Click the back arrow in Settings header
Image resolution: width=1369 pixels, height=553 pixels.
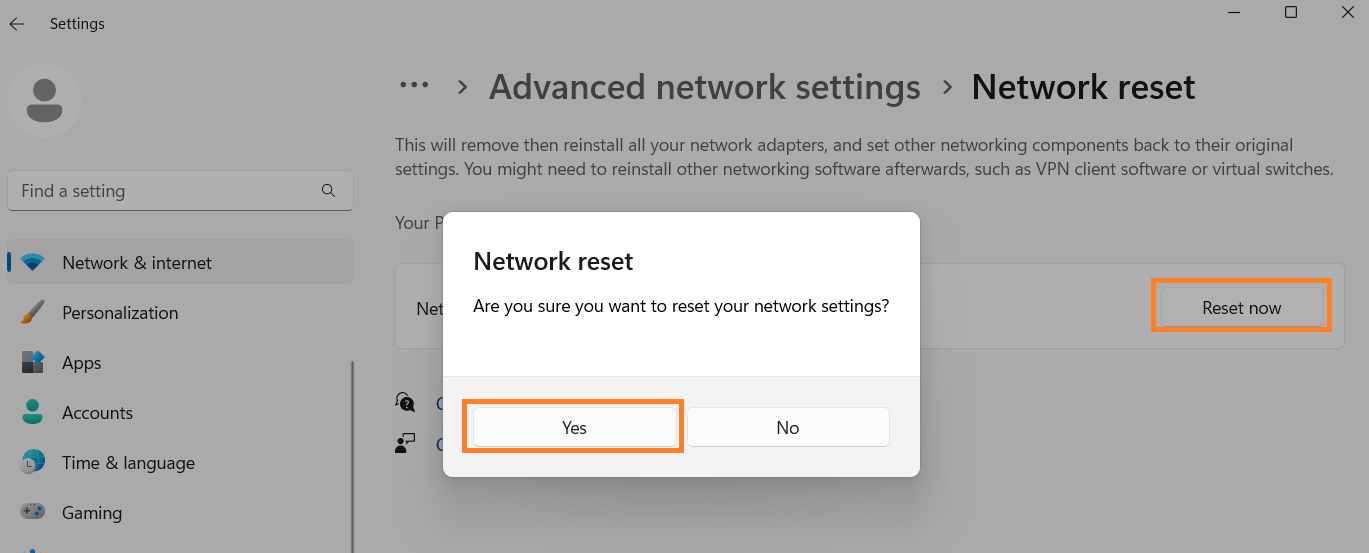click(x=17, y=24)
